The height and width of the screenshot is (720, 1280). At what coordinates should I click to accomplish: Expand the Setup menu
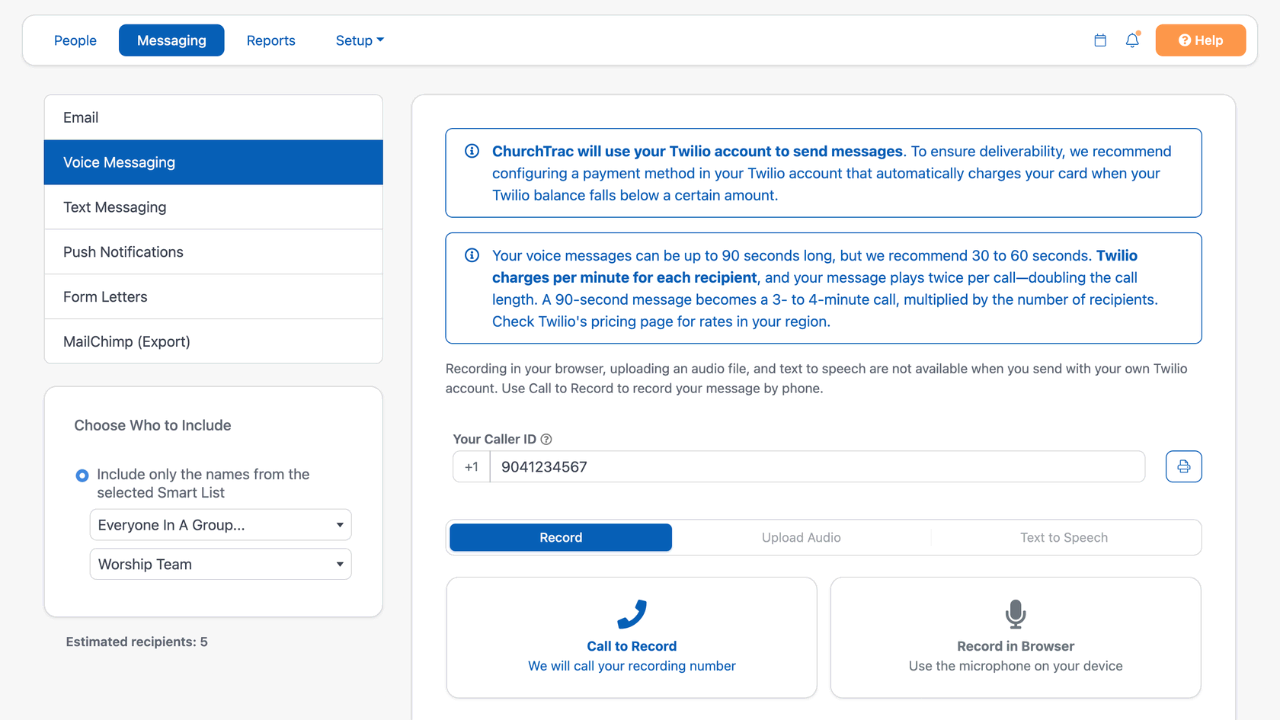point(360,41)
